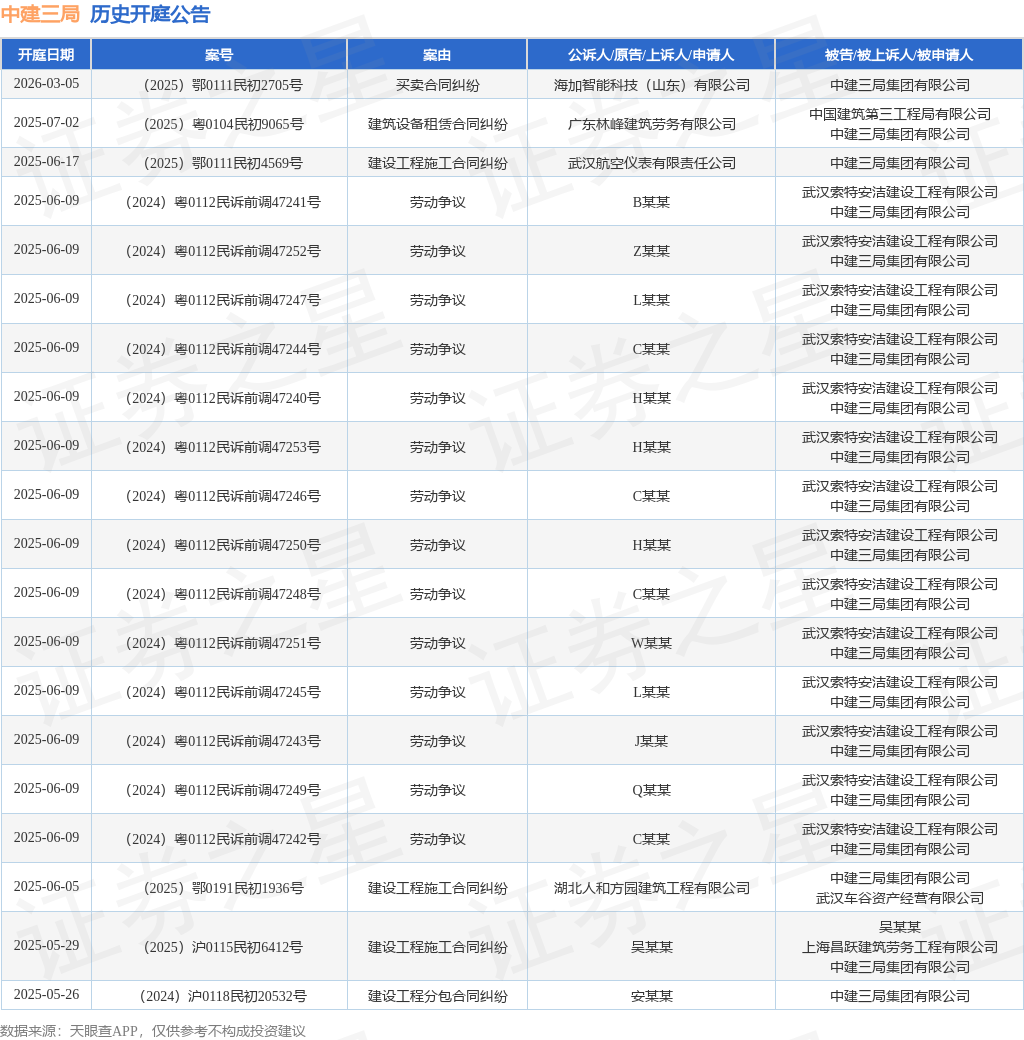Select the 建设工程分包合同纠纷 cell
Viewport: 1024px width, 1040px height.
438,996
